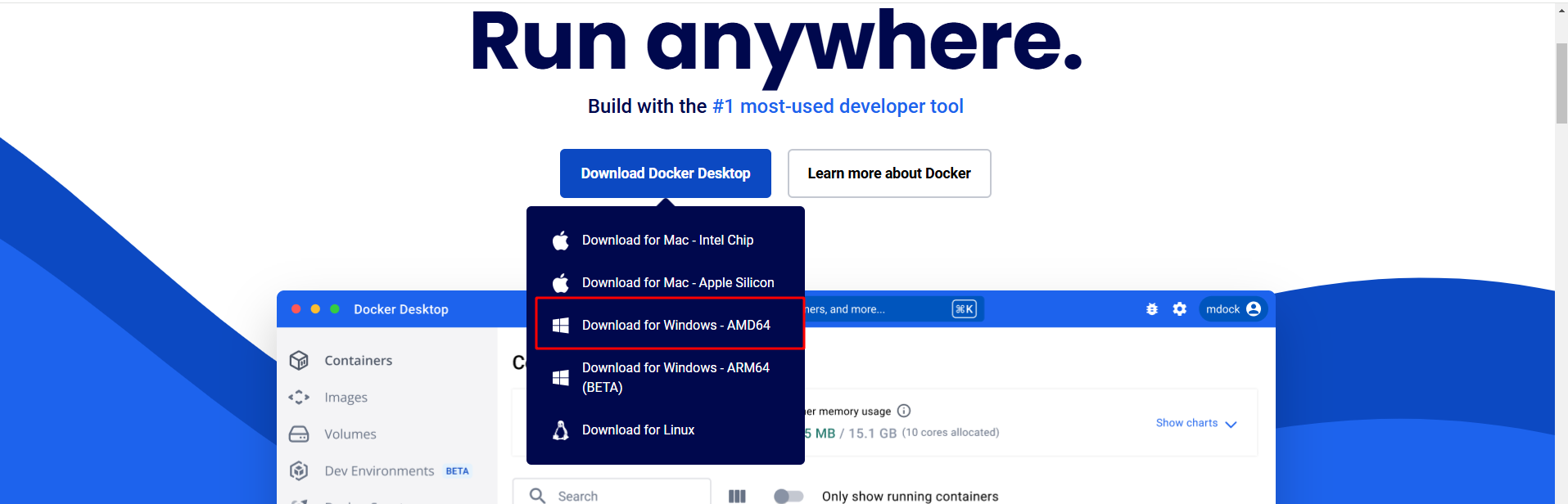Click the user avatar icon beside mdock
The width and height of the screenshot is (1568, 504).
1254,309
